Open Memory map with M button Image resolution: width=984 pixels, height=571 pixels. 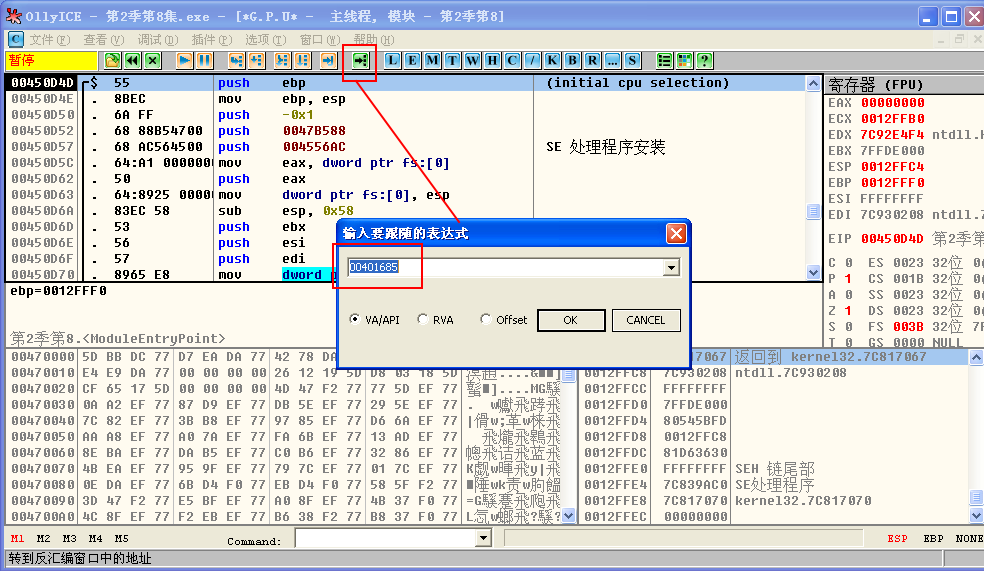(432, 61)
